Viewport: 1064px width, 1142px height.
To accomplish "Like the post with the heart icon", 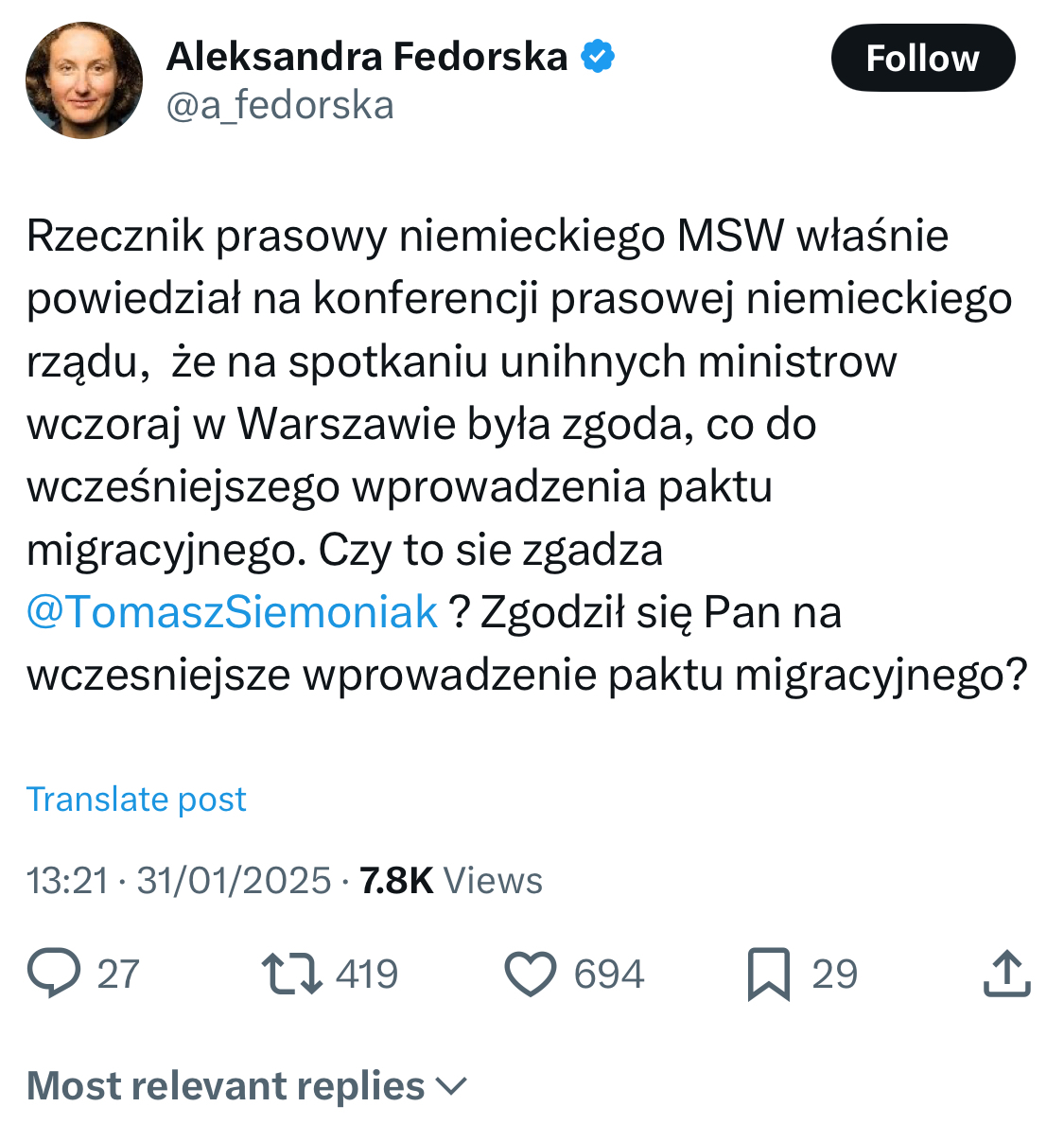I will 531,975.
